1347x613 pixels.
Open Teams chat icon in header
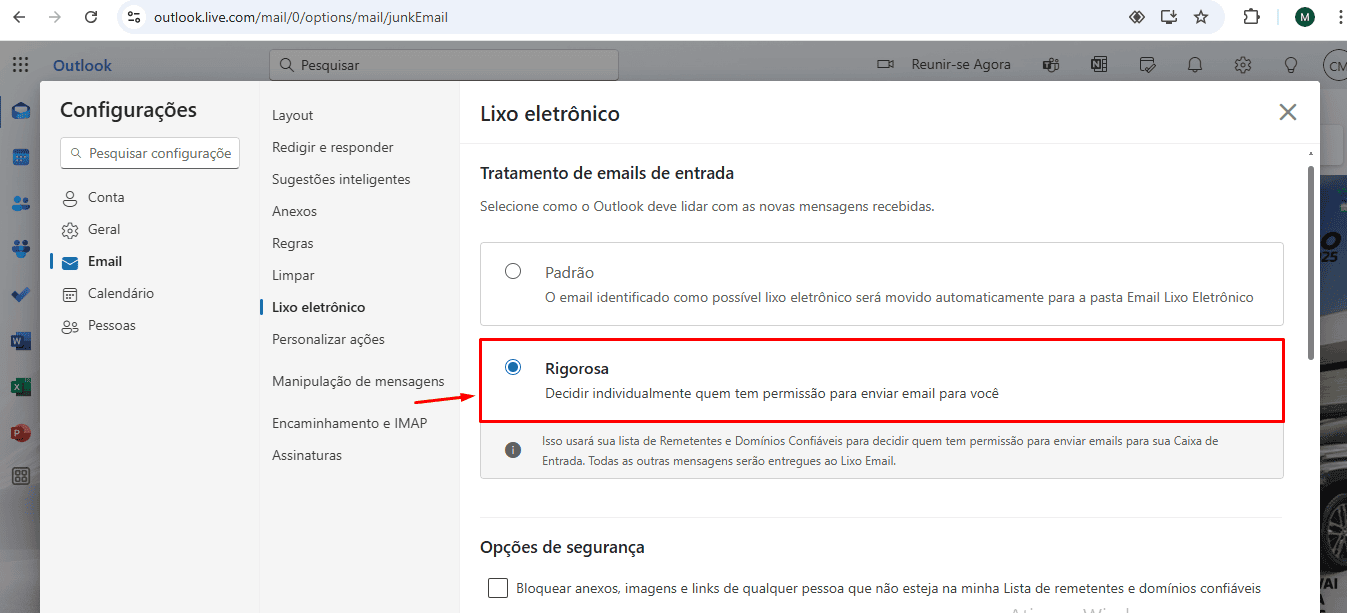[1051, 65]
